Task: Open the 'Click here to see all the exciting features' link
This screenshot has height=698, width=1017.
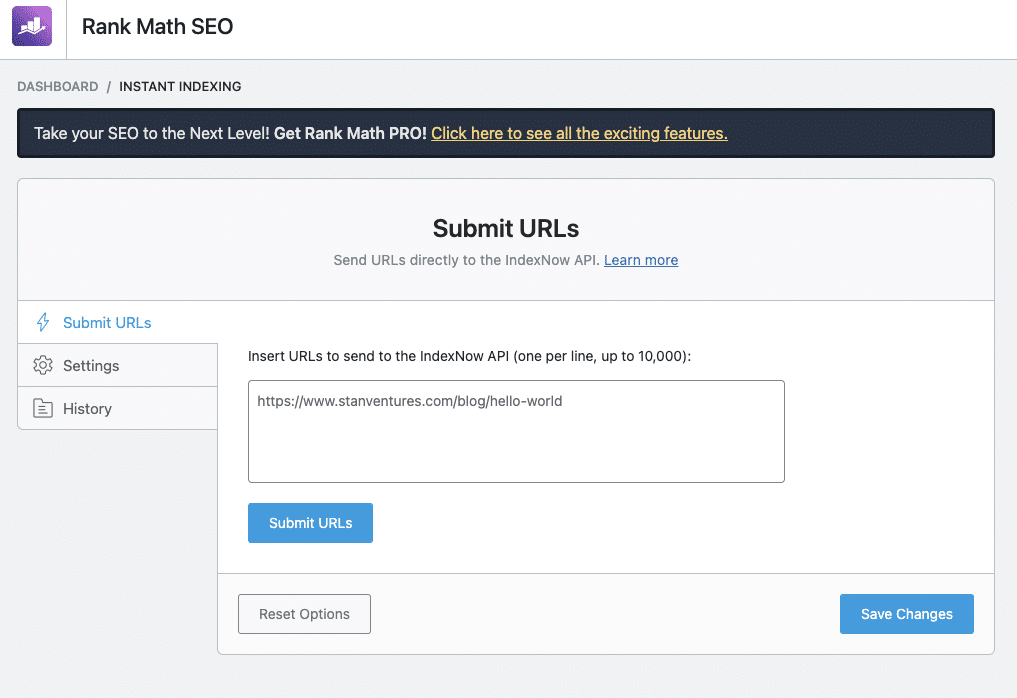Action: tap(579, 133)
